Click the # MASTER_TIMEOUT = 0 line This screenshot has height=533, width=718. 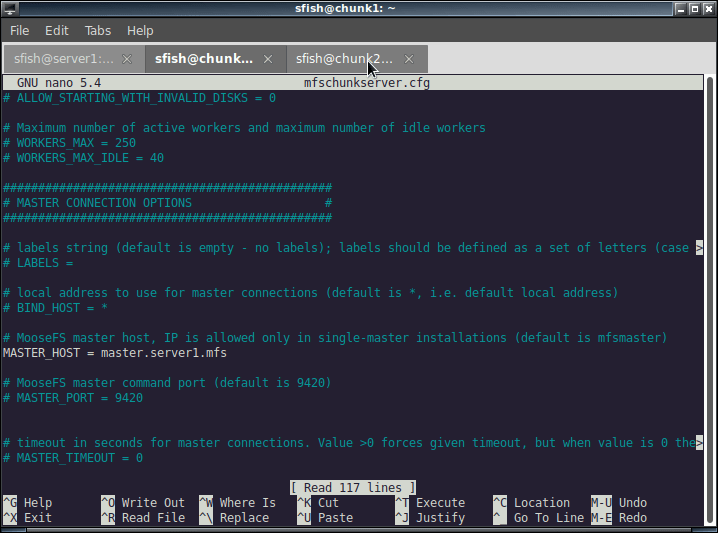73,458
